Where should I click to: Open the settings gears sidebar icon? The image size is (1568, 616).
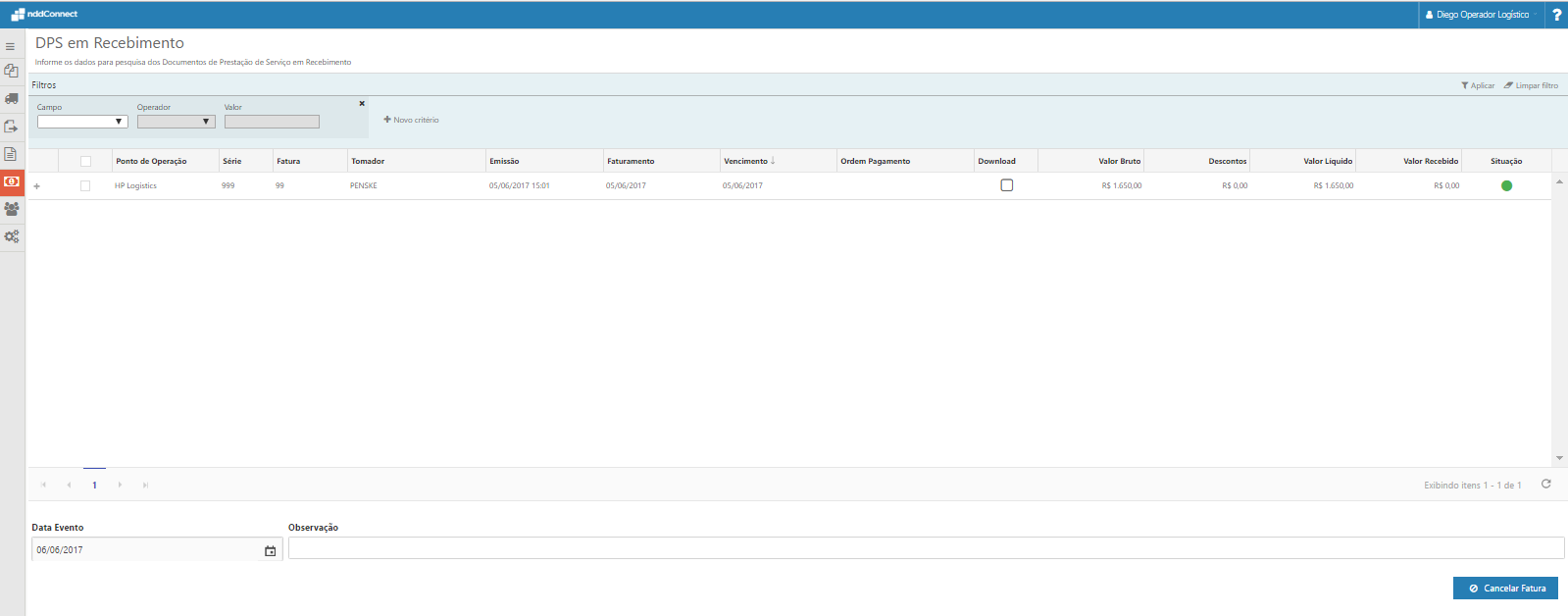point(12,236)
